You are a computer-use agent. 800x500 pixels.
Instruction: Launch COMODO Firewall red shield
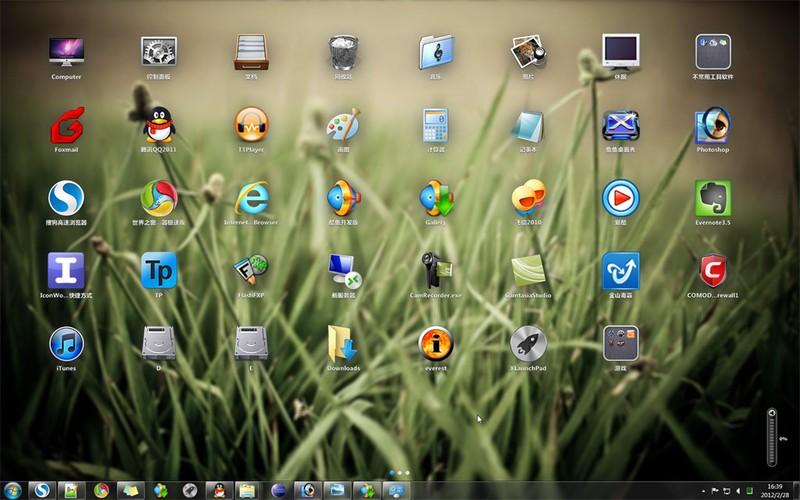(713, 271)
